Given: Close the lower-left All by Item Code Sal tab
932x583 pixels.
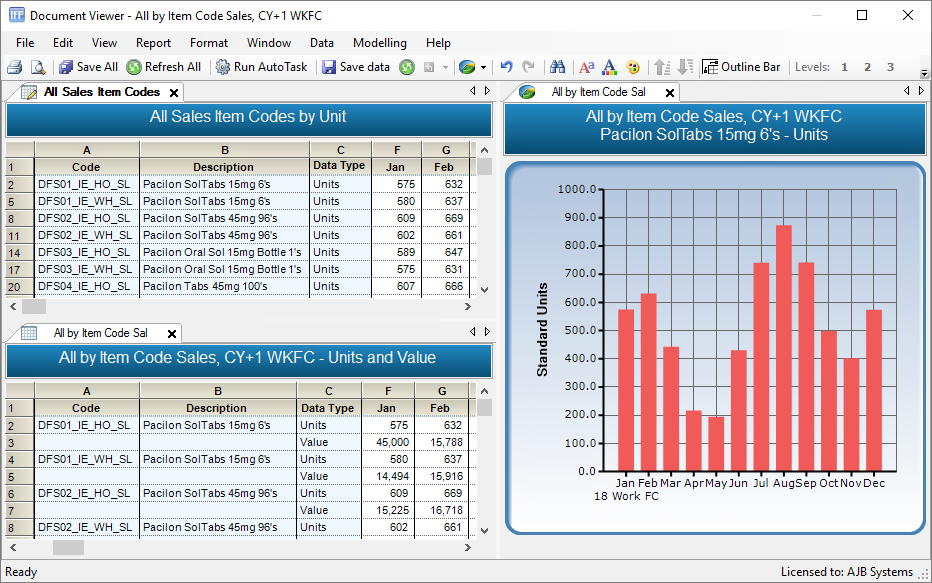Looking at the screenshot, I should 172,333.
